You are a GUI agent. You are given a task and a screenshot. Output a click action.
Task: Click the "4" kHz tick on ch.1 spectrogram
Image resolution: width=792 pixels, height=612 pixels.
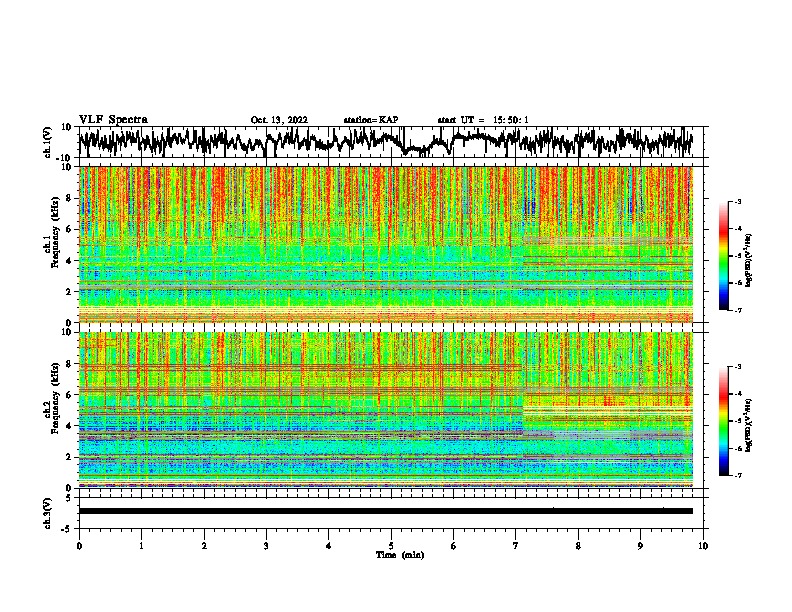pyautogui.click(x=69, y=261)
